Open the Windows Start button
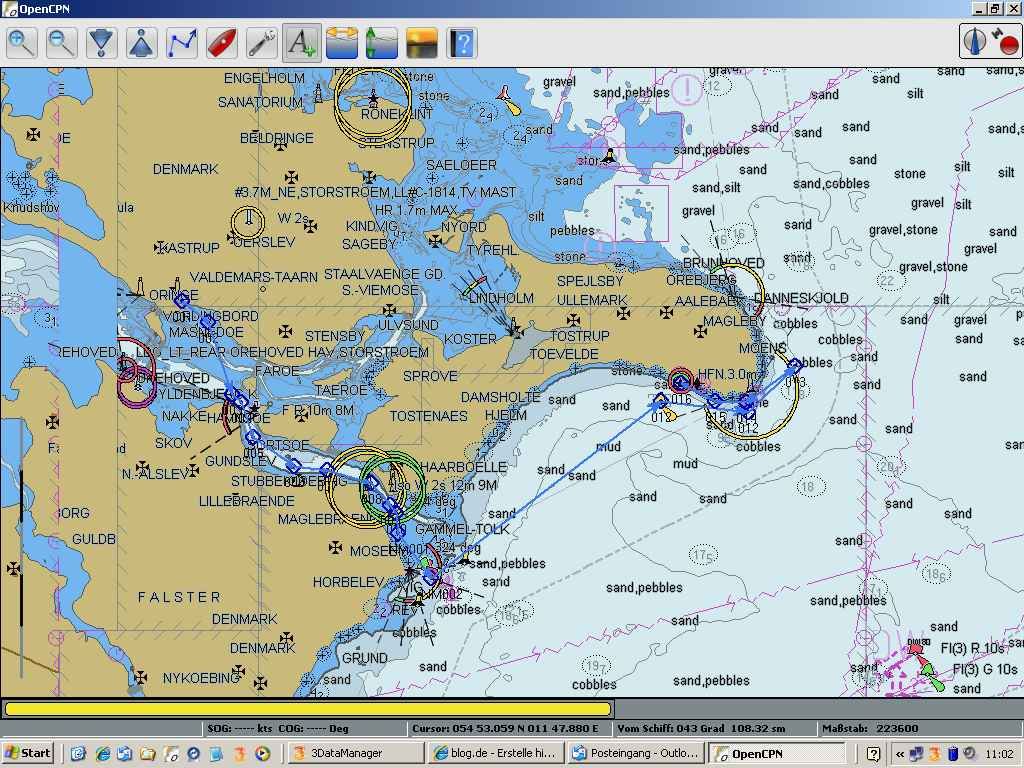1024x768 pixels. (28, 754)
